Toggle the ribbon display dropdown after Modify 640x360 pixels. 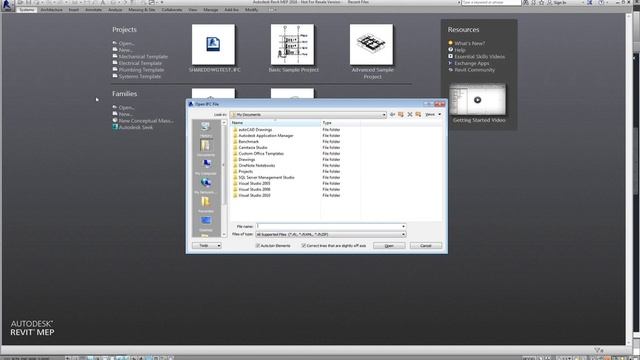[272, 10]
